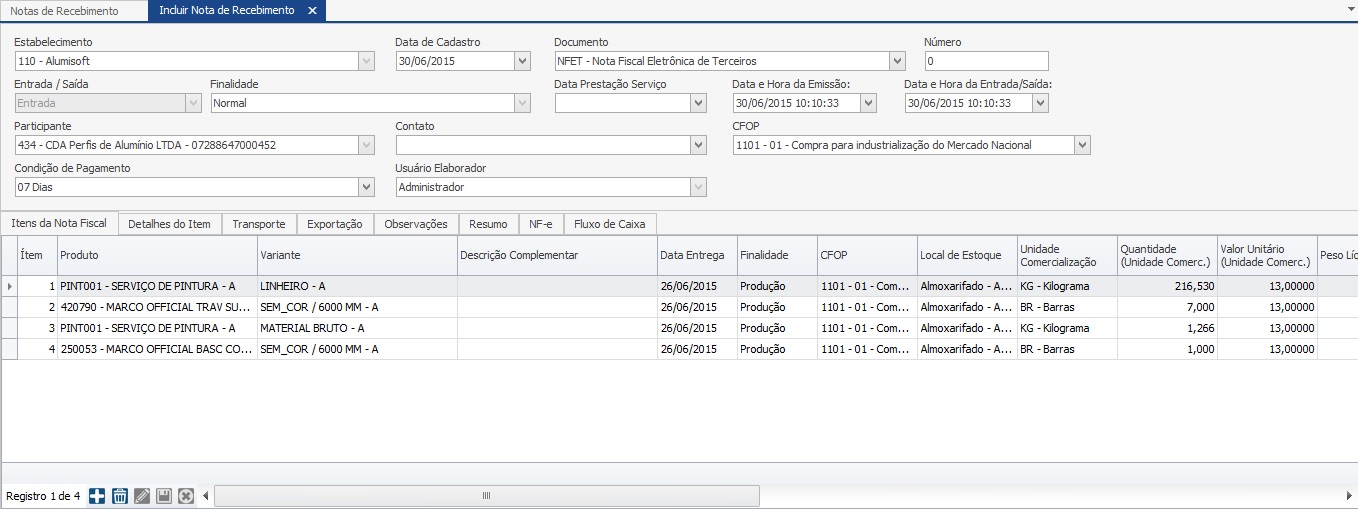Click the add new record plus icon

coord(97,496)
